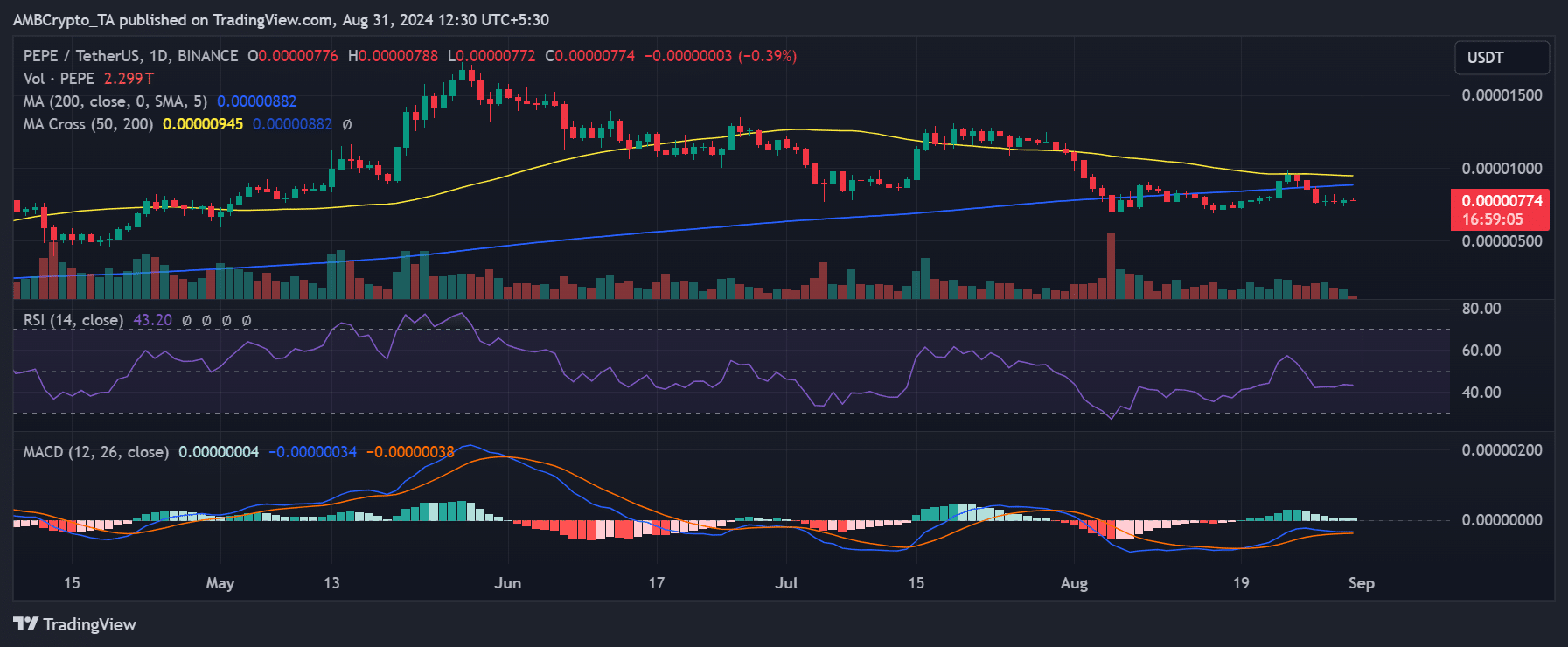Click the RSI value 43.20
This screenshot has width=1568, height=647.
pyautogui.click(x=152, y=320)
